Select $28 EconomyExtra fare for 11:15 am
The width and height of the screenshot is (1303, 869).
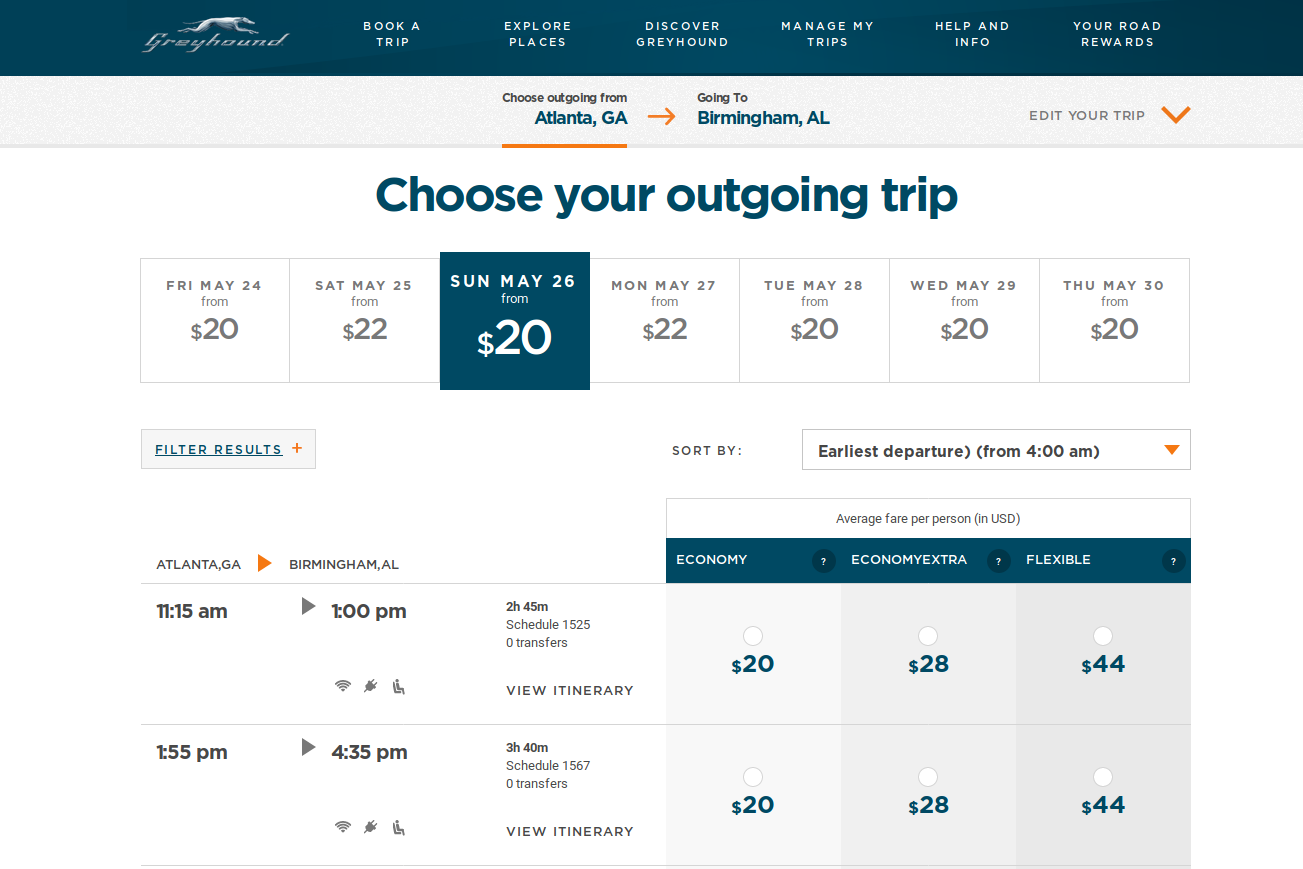(x=928, y=636)
